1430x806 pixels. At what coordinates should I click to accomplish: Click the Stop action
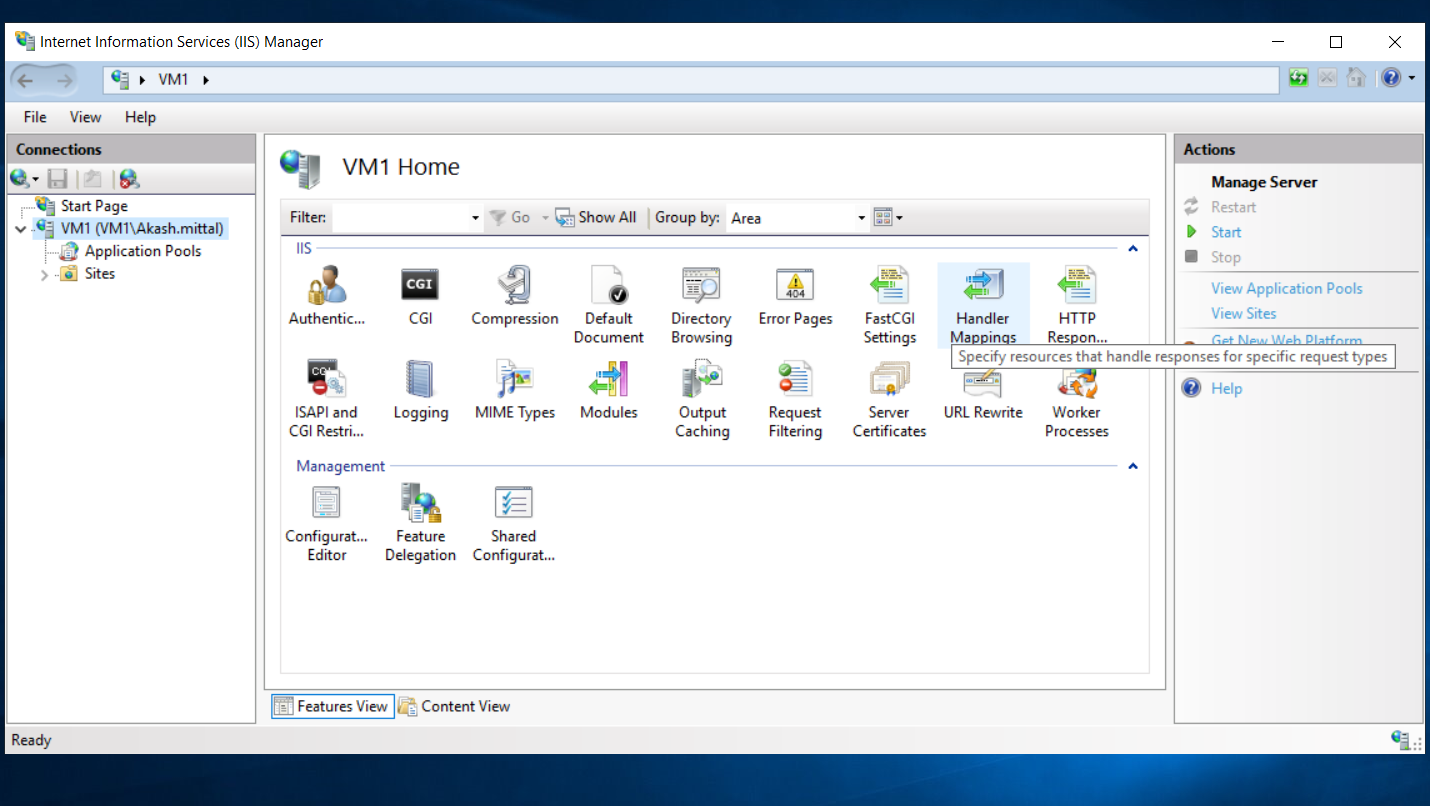pyautogui.click(x=1226, y=257)
